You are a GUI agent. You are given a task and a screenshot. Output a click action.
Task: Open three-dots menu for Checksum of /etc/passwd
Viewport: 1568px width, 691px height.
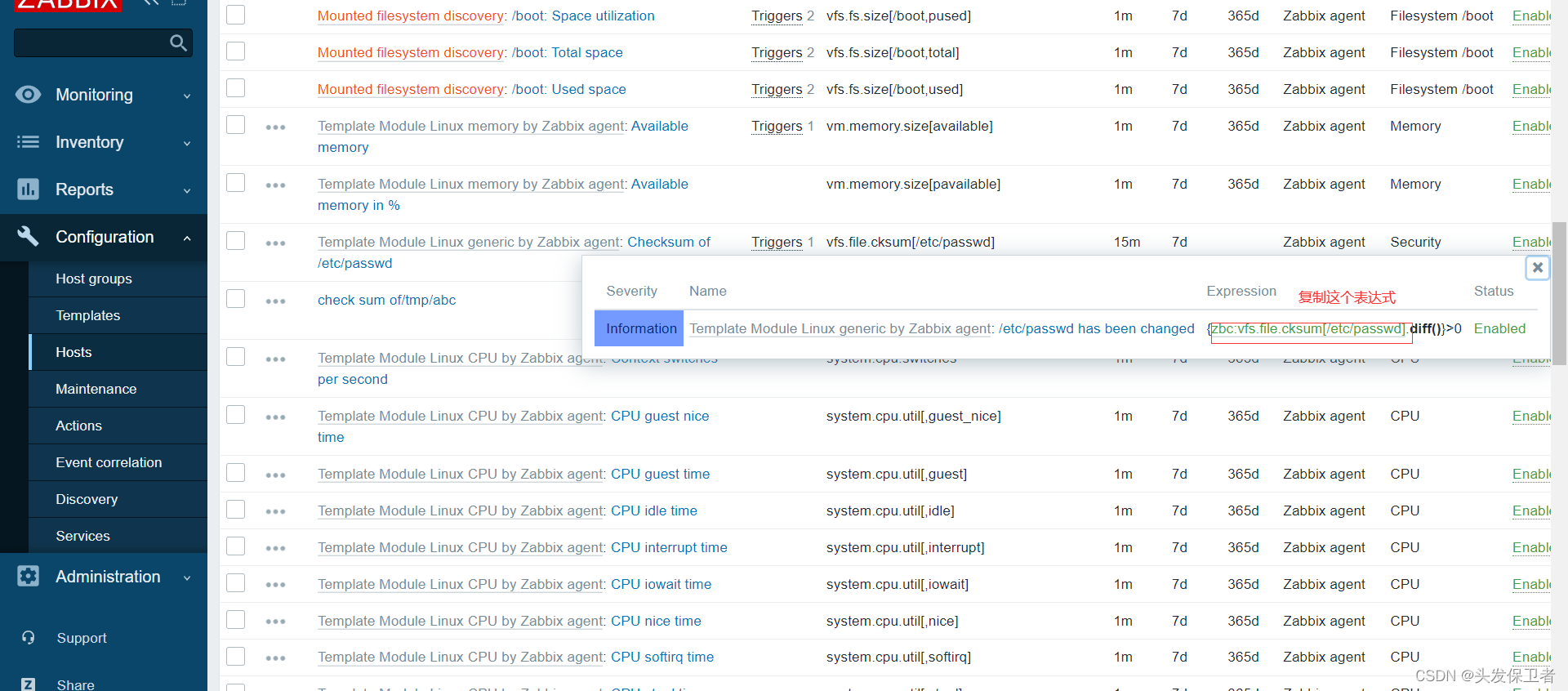275,243
